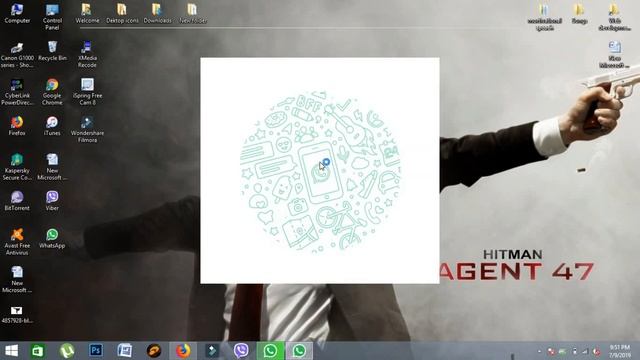The width and height of the screenshot is (640, 360).
Task: Click the Windows Start button
Action: [11, 351]
